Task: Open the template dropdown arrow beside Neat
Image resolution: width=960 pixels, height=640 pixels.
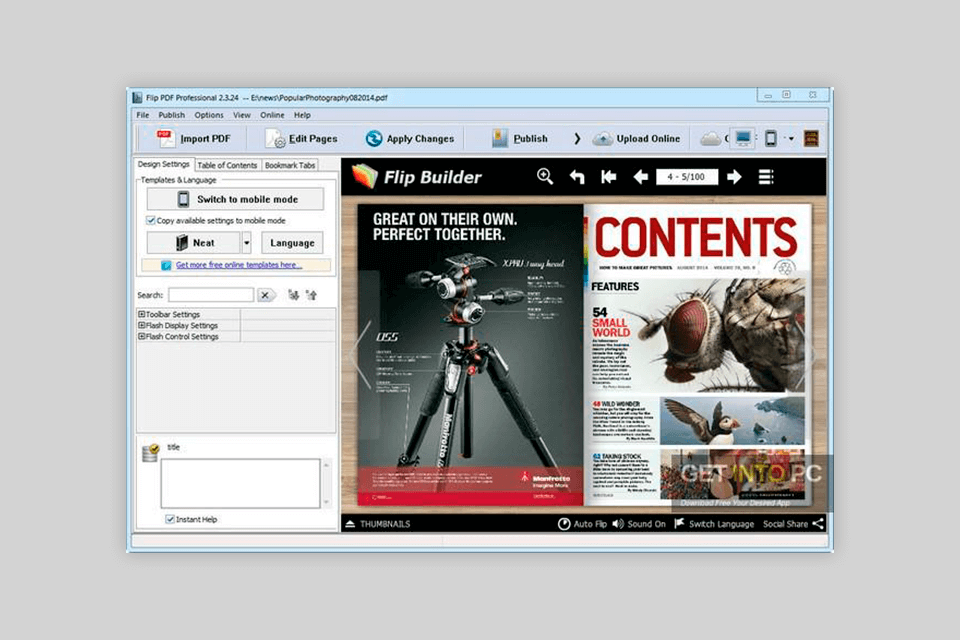Action: click(x=246, y=243)
